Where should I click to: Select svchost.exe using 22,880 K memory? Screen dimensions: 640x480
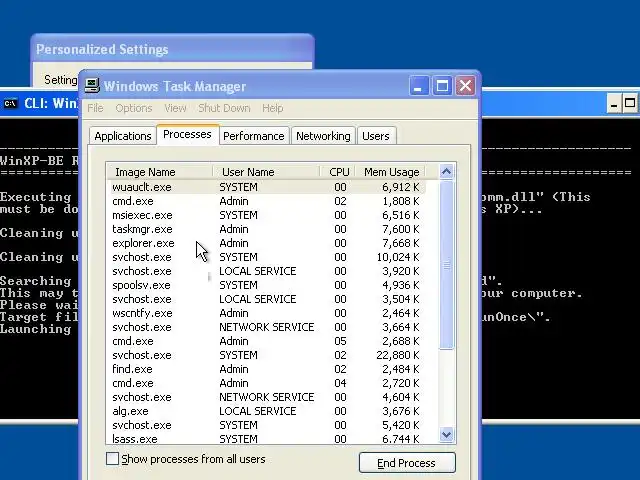pos(268,355)
